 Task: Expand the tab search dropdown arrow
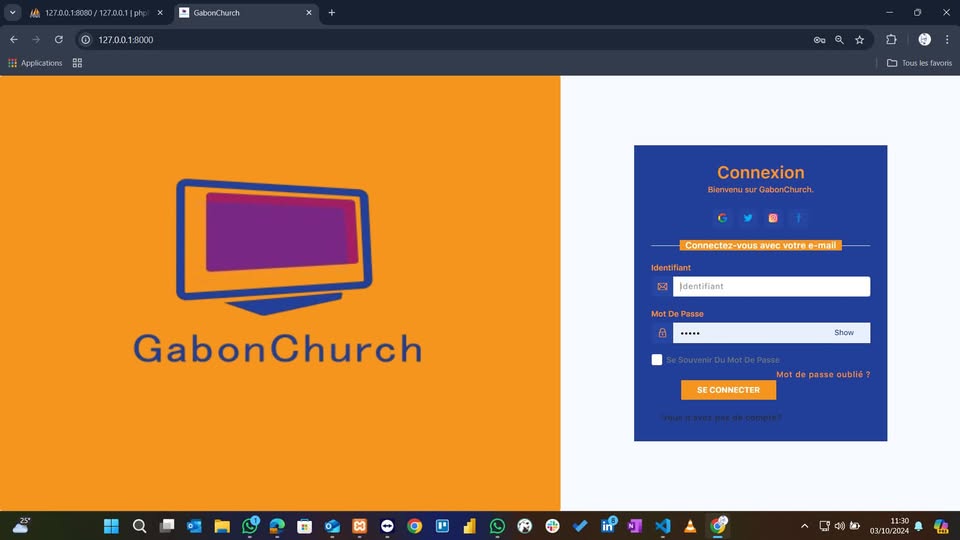tap(13, 13)
